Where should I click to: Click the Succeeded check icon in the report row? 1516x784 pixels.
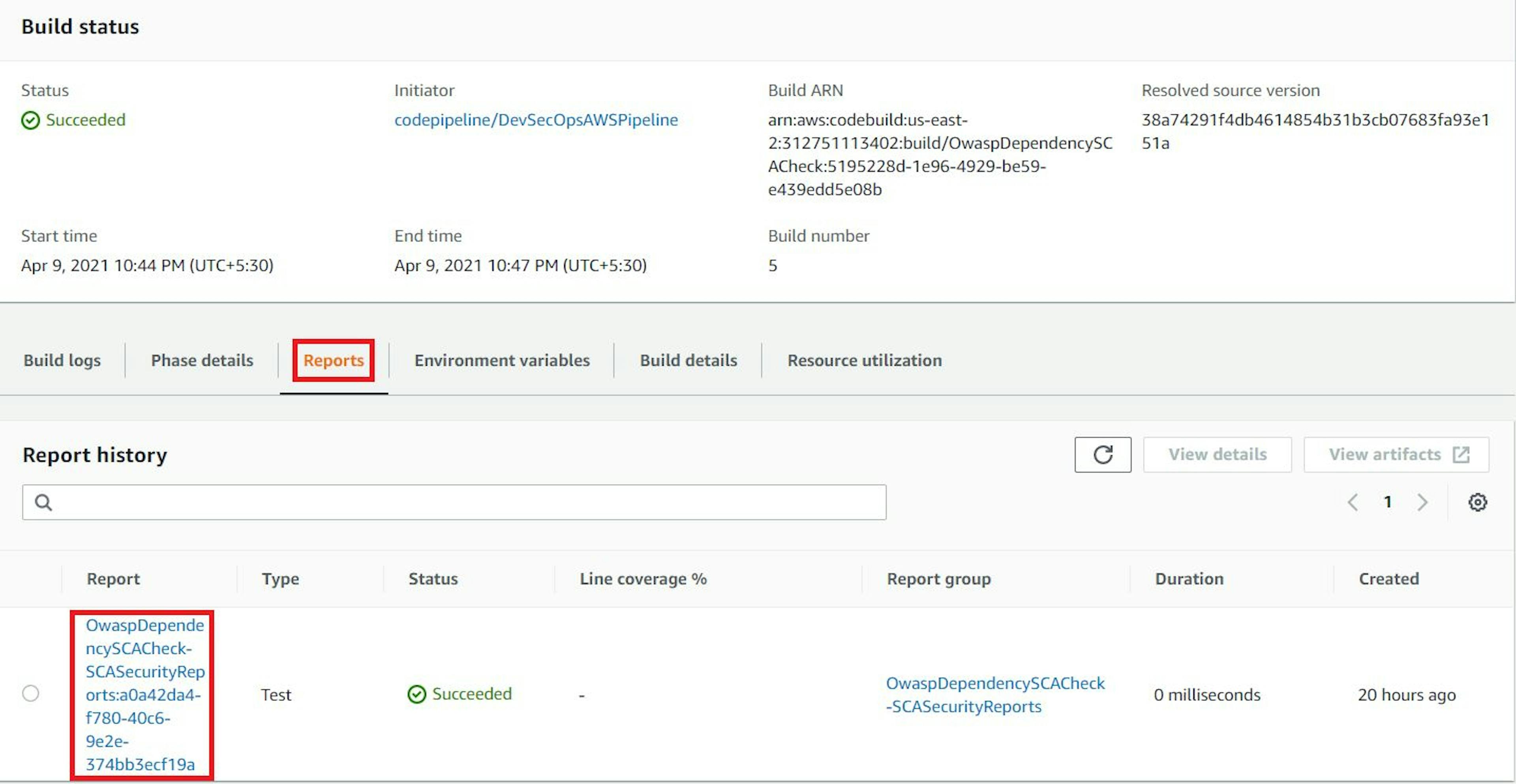click(417, 694)
